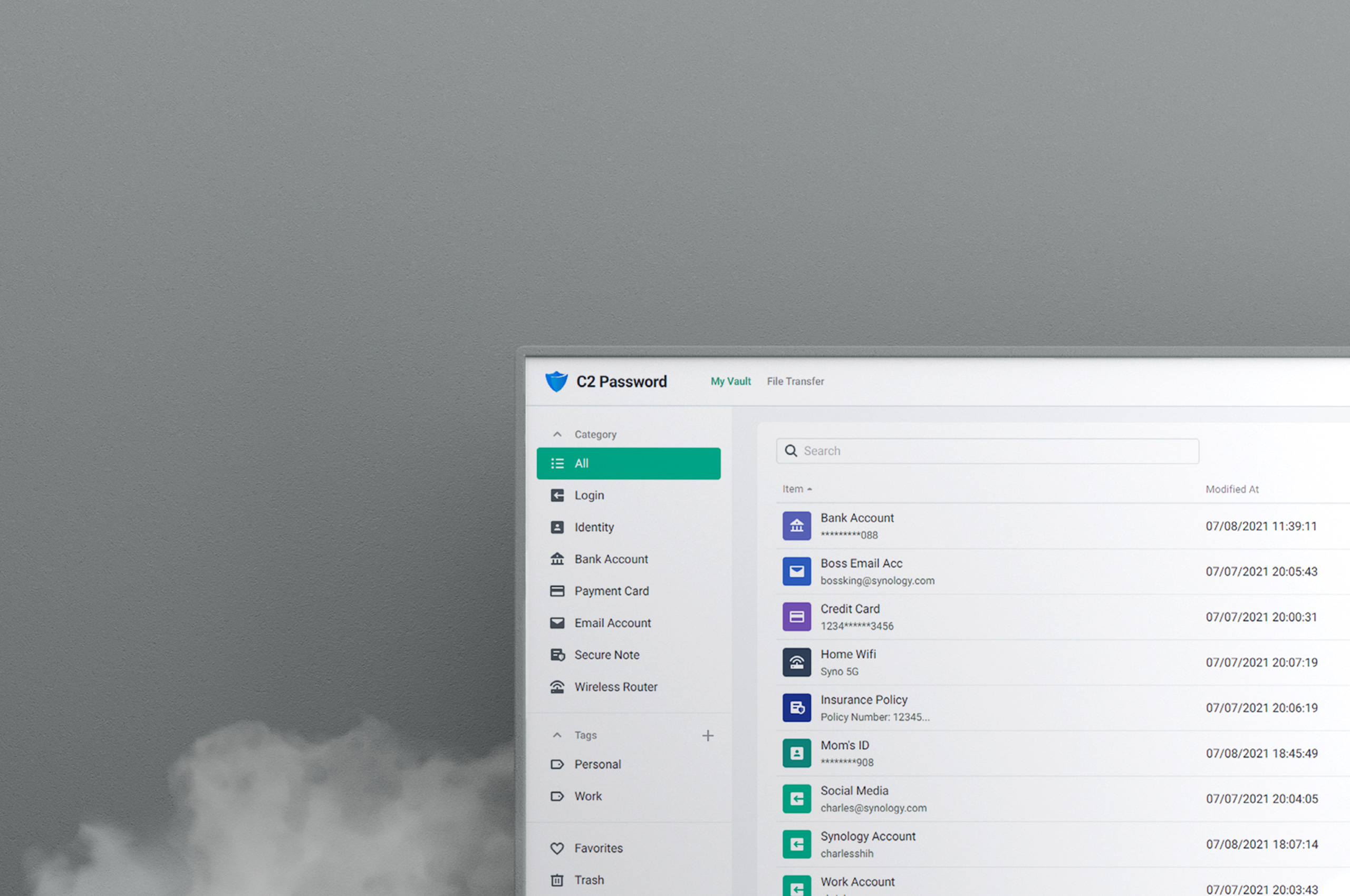Filter by Bank Account category

click(611, 559)
